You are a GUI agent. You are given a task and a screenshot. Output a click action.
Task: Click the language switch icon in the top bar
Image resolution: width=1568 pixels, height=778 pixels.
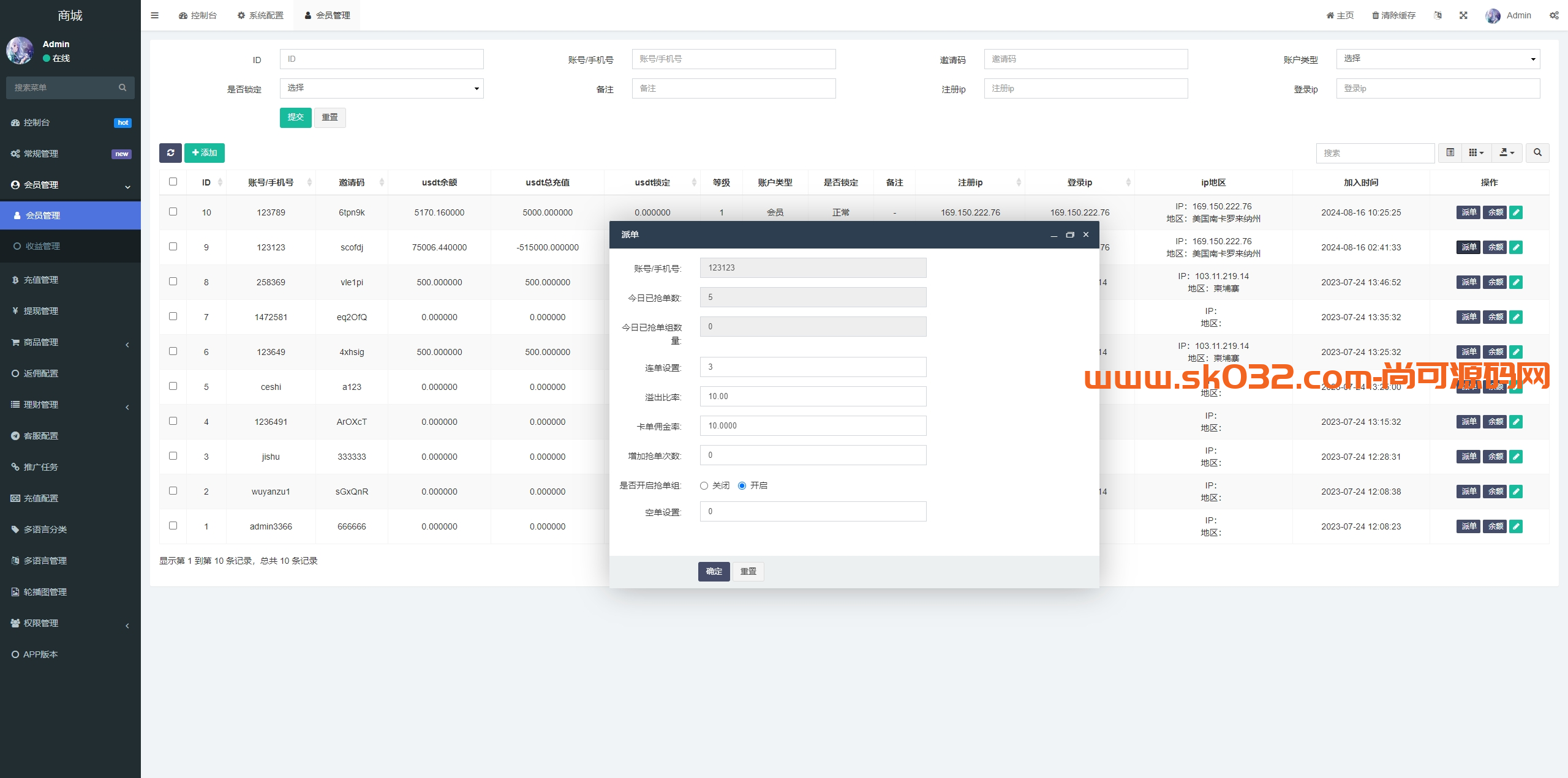(1438, 15)
